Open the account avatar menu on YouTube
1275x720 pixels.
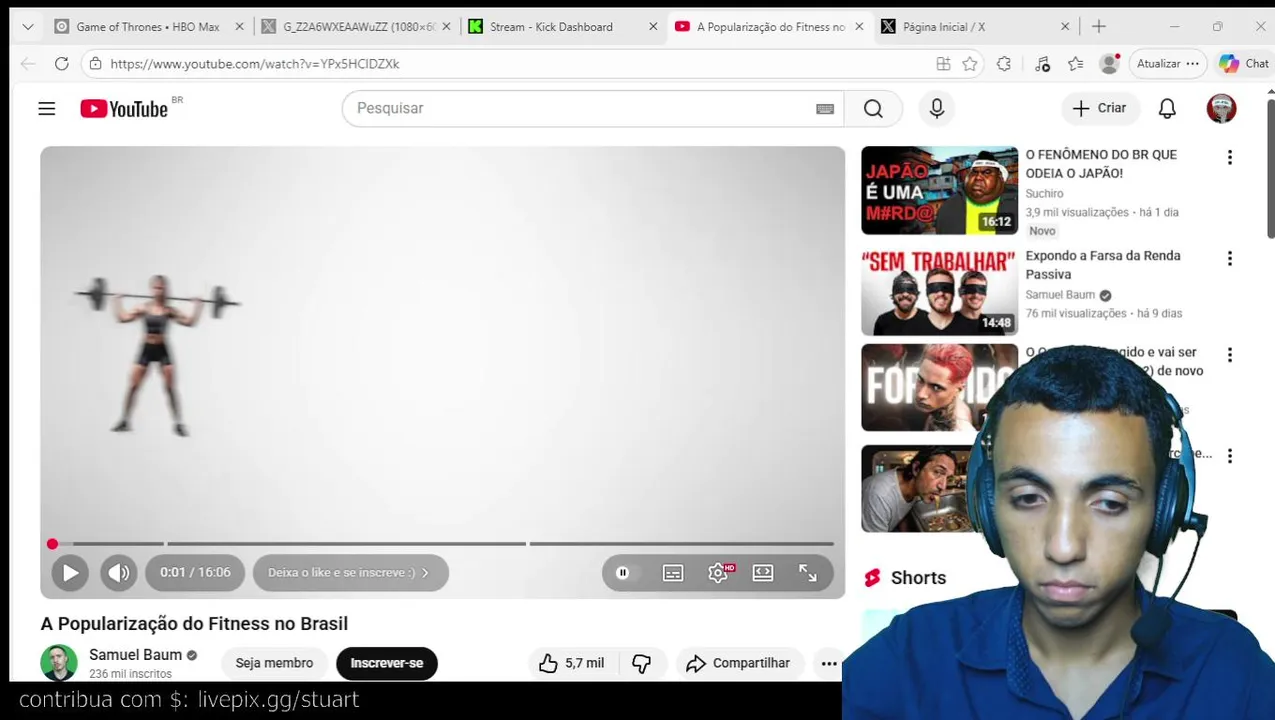(x=1221, y=108)
